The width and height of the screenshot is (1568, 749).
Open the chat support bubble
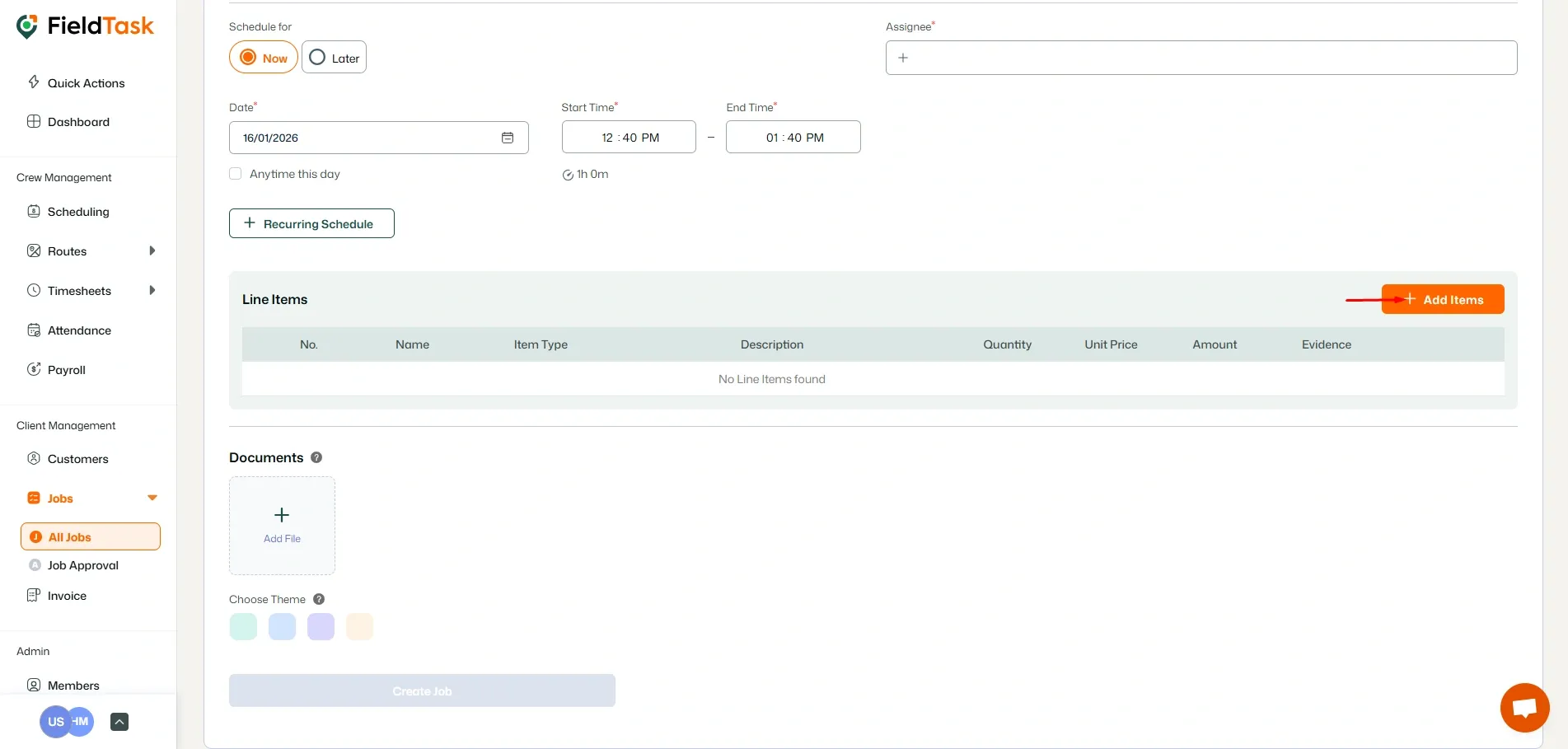[x=1524, y=708]
